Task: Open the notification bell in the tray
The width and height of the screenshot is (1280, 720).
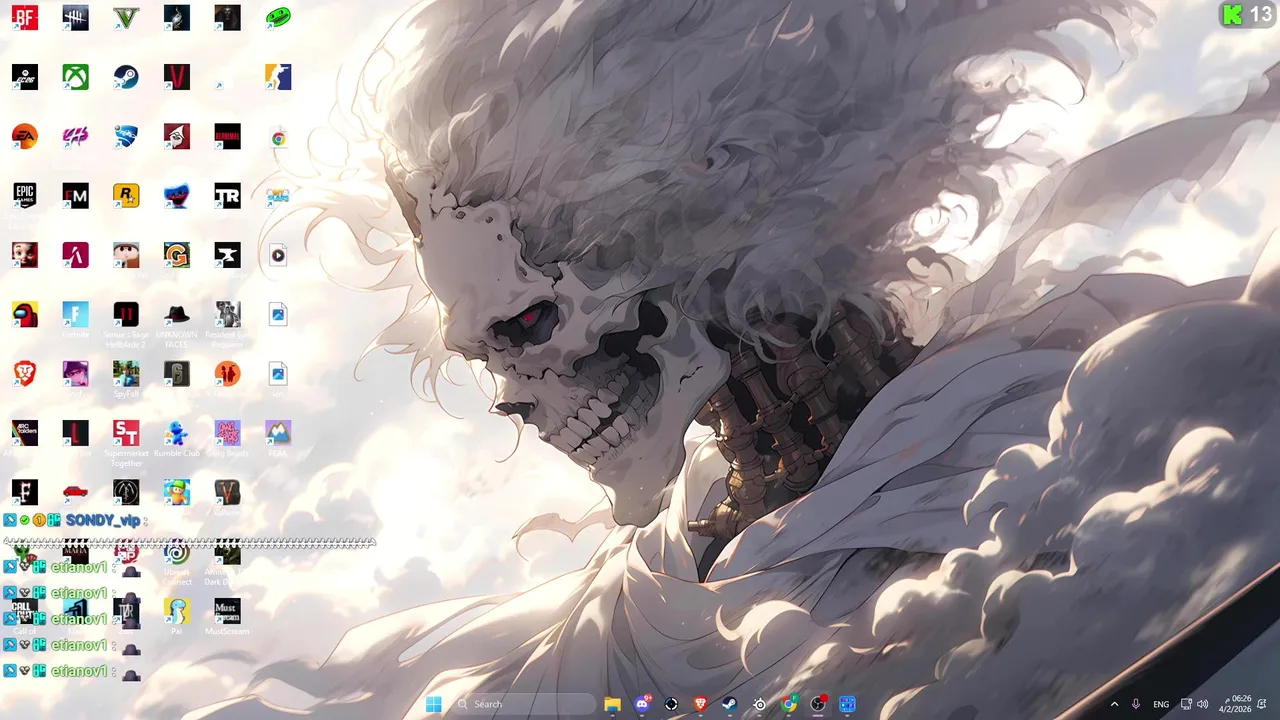Action: pyautogui.click(x=1262, y=704)
